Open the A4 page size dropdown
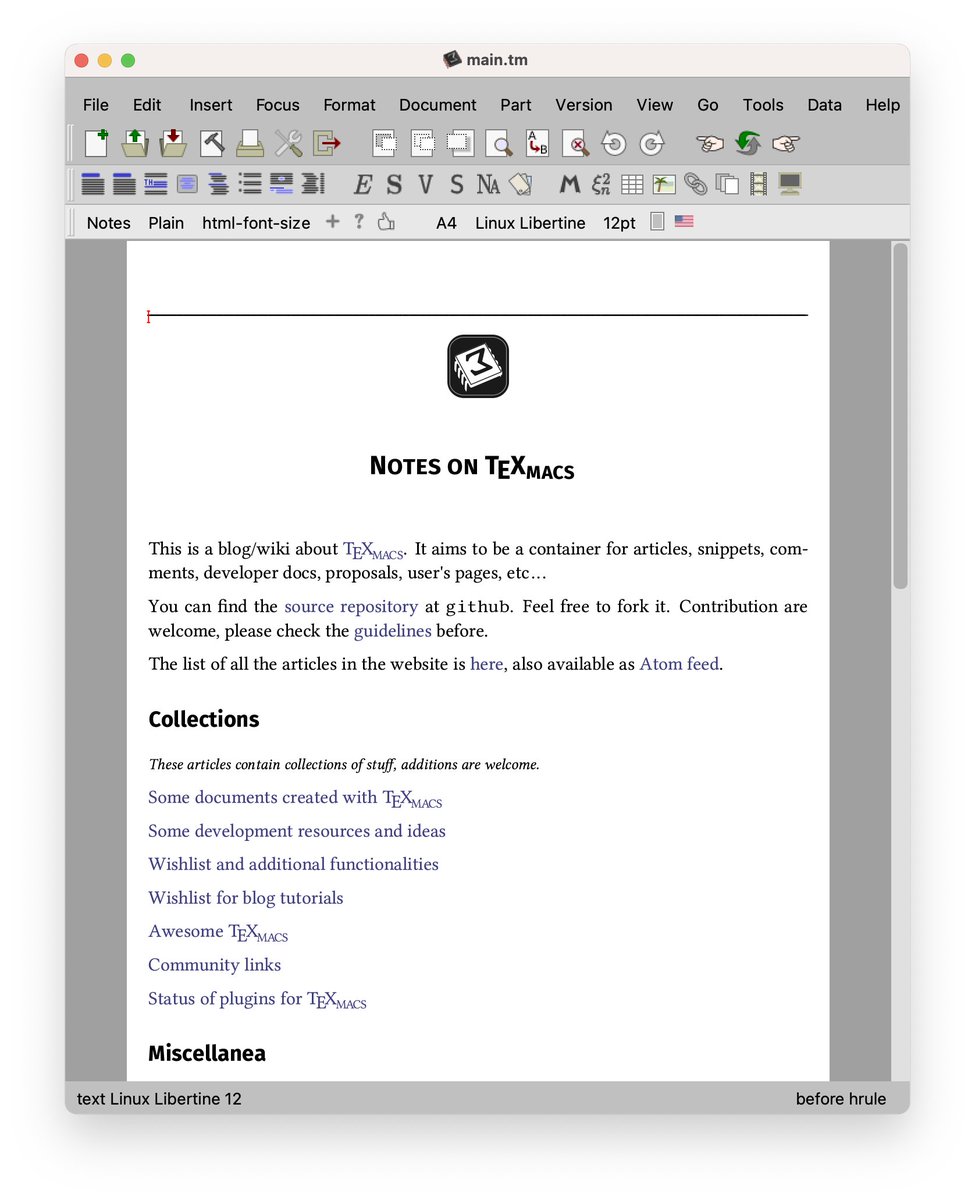The height and width of the screenshot is (1200, 975). click(446, 223)
